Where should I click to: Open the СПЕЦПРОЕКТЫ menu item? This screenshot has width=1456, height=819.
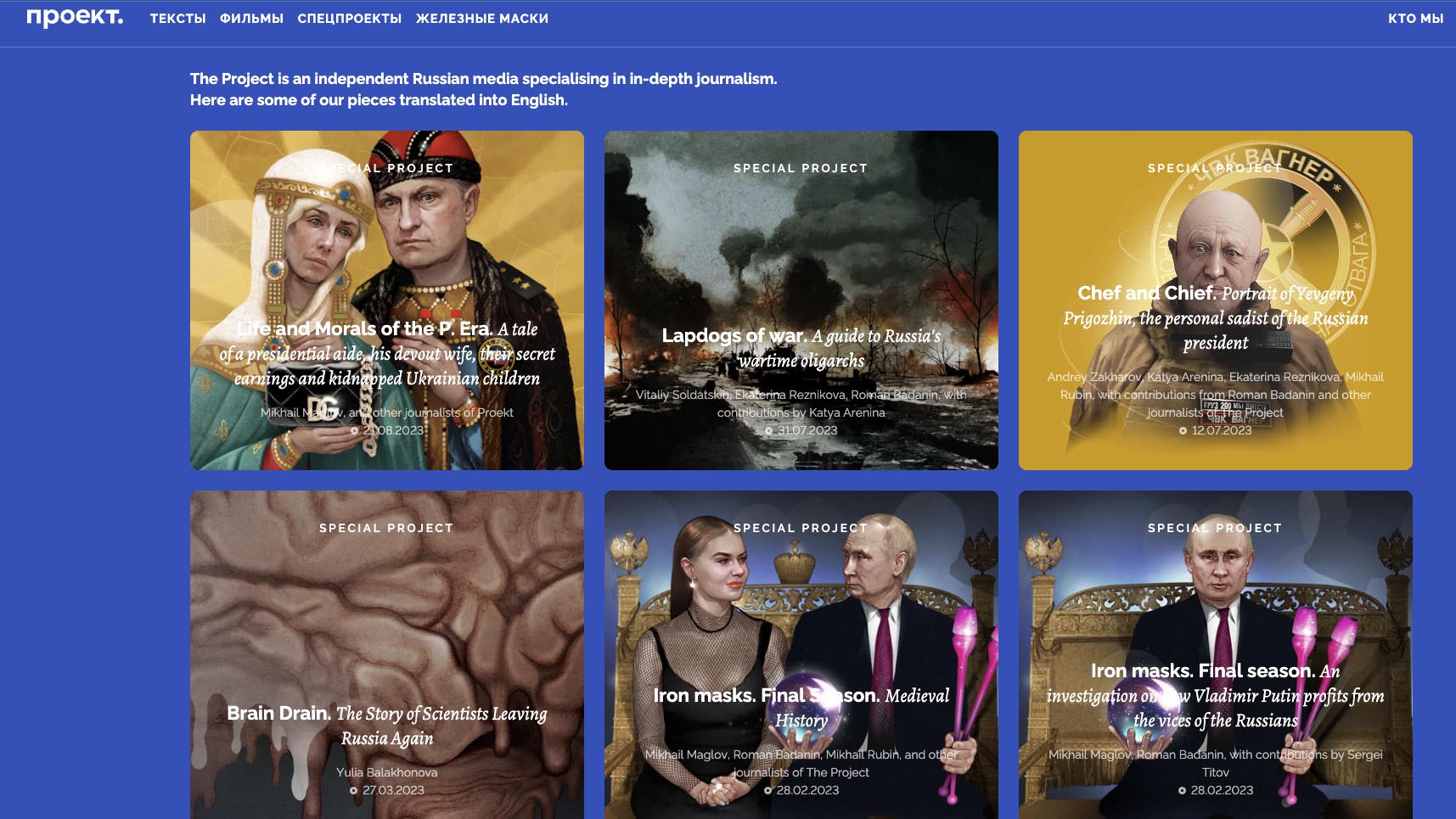coord(349,19)
